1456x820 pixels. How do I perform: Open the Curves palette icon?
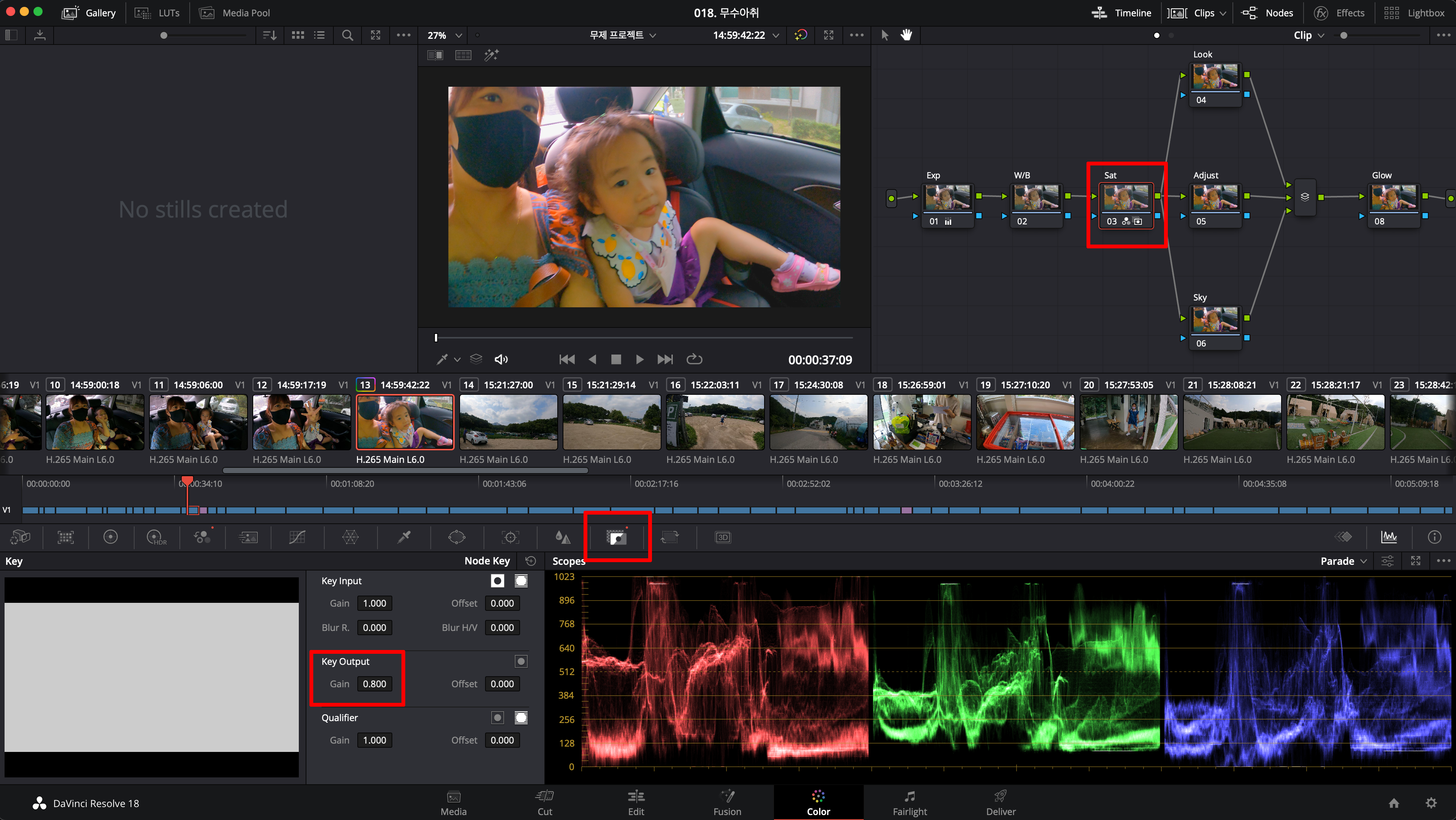pyautogui.click(x=297, y=537)
